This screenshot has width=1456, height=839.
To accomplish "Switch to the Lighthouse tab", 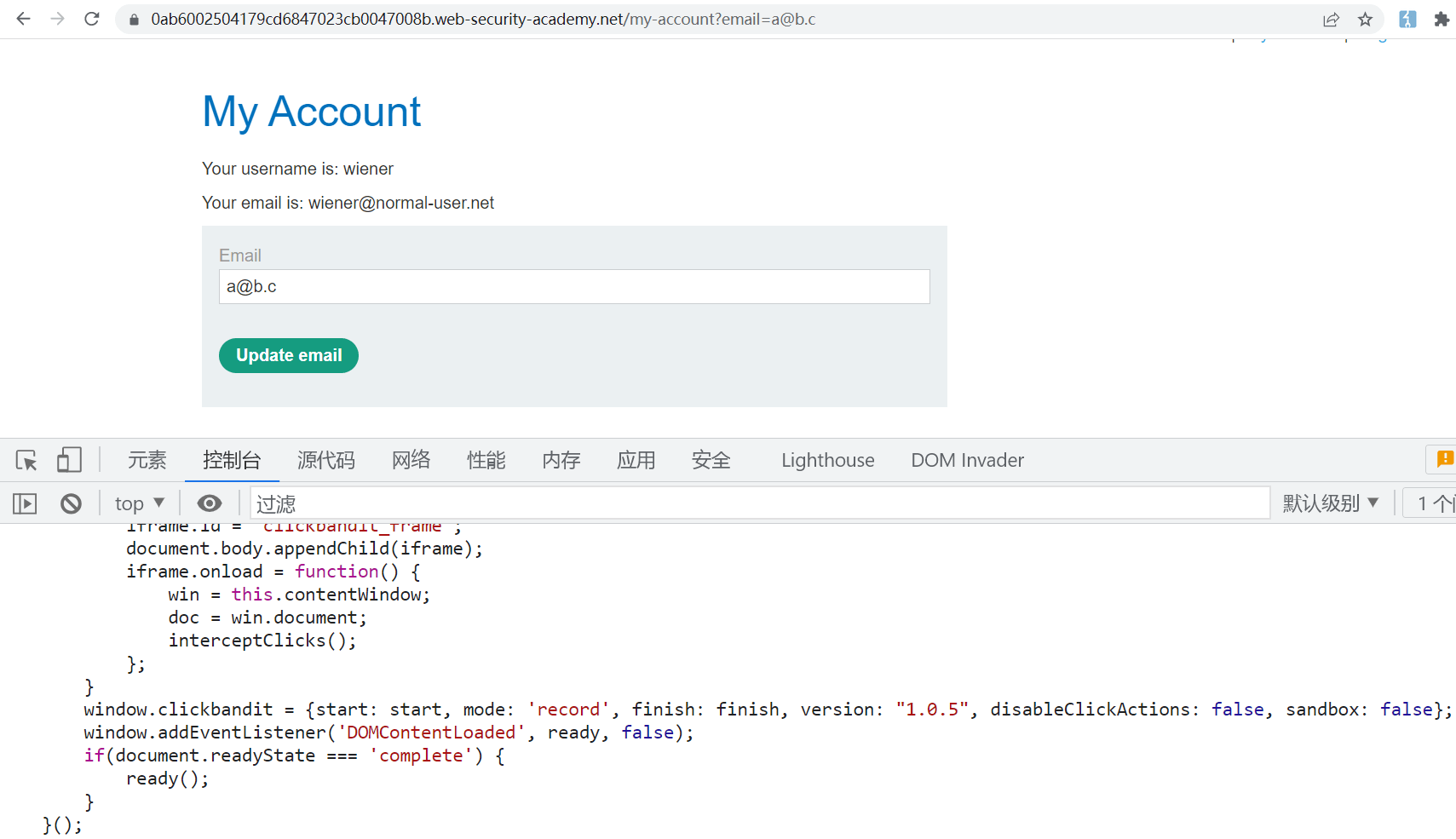I will 827,460.
